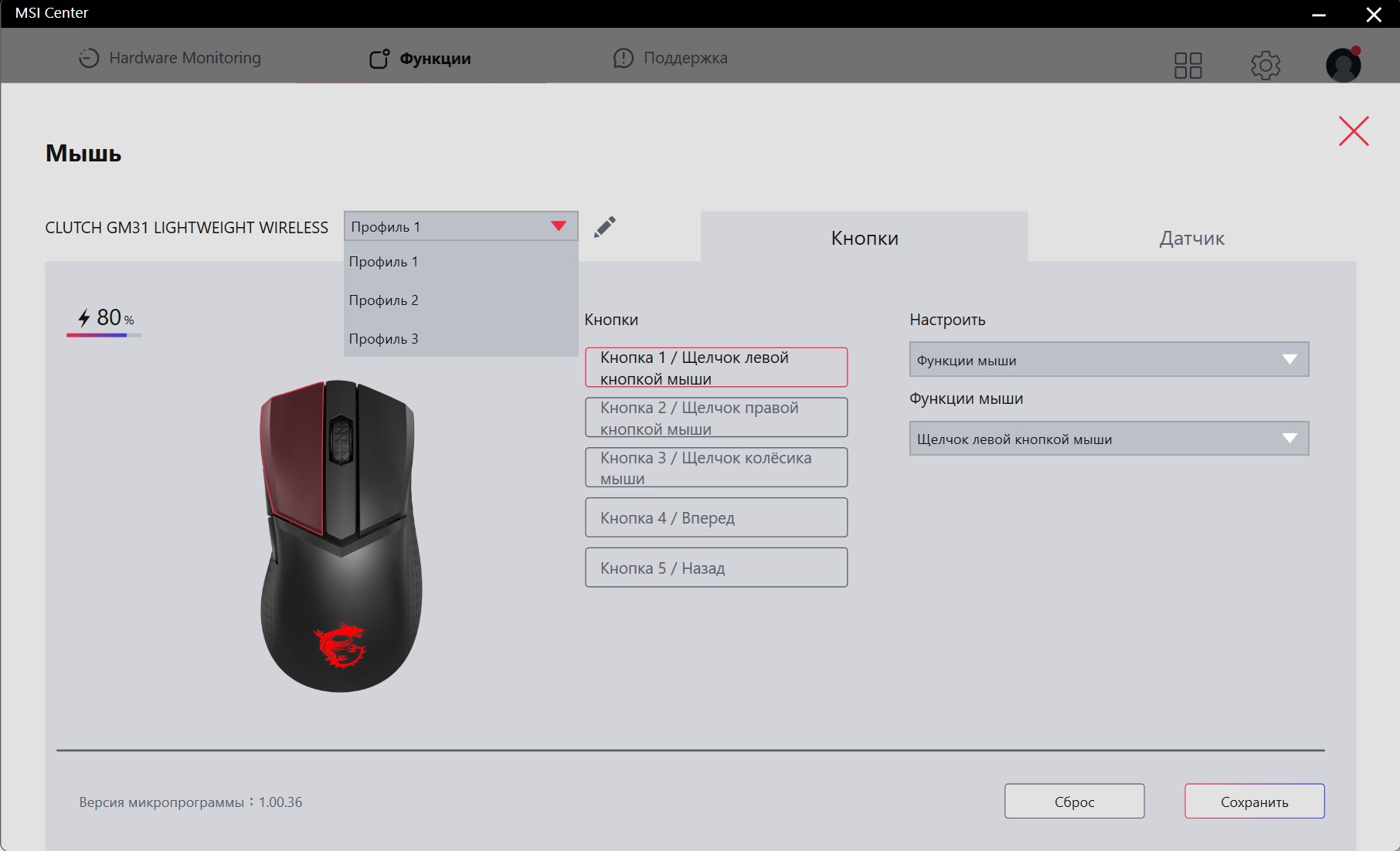Click the scroll wheel on mouse image
This screenshot has height=851, width=1400.
(x=341, y=439)
